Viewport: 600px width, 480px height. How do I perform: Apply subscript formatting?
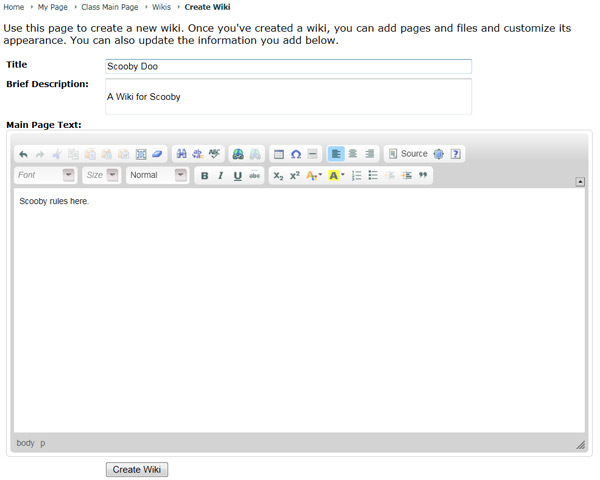[x=278, y=176]
